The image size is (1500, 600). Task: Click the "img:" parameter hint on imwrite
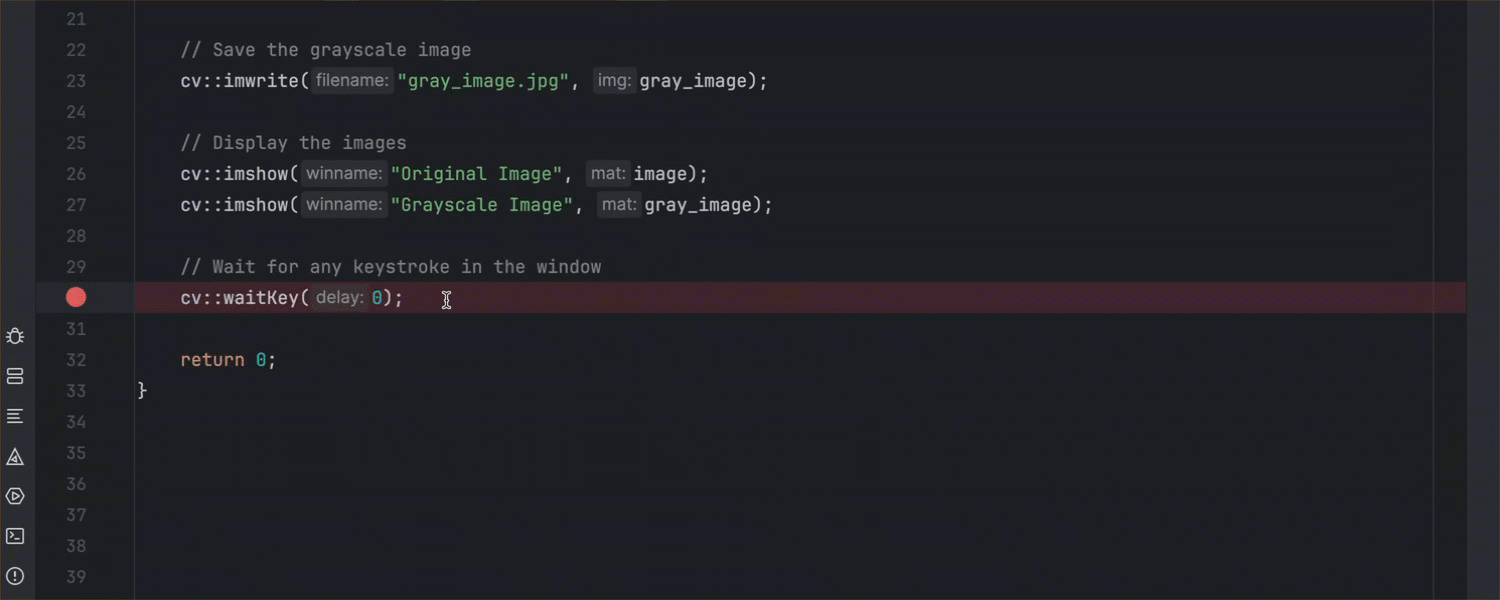pyautogui.click(x=615, y=81)
